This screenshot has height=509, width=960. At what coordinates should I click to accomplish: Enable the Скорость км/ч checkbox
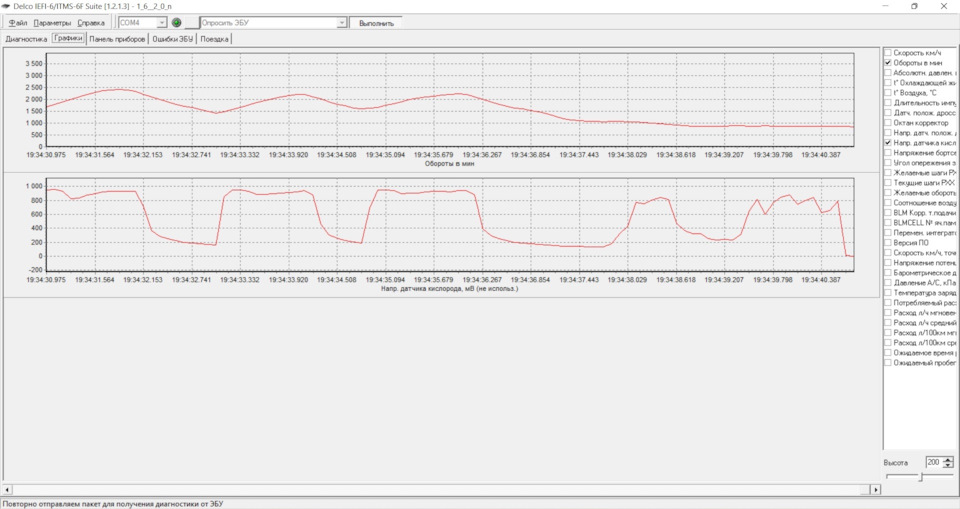click(x=888, y=53)
